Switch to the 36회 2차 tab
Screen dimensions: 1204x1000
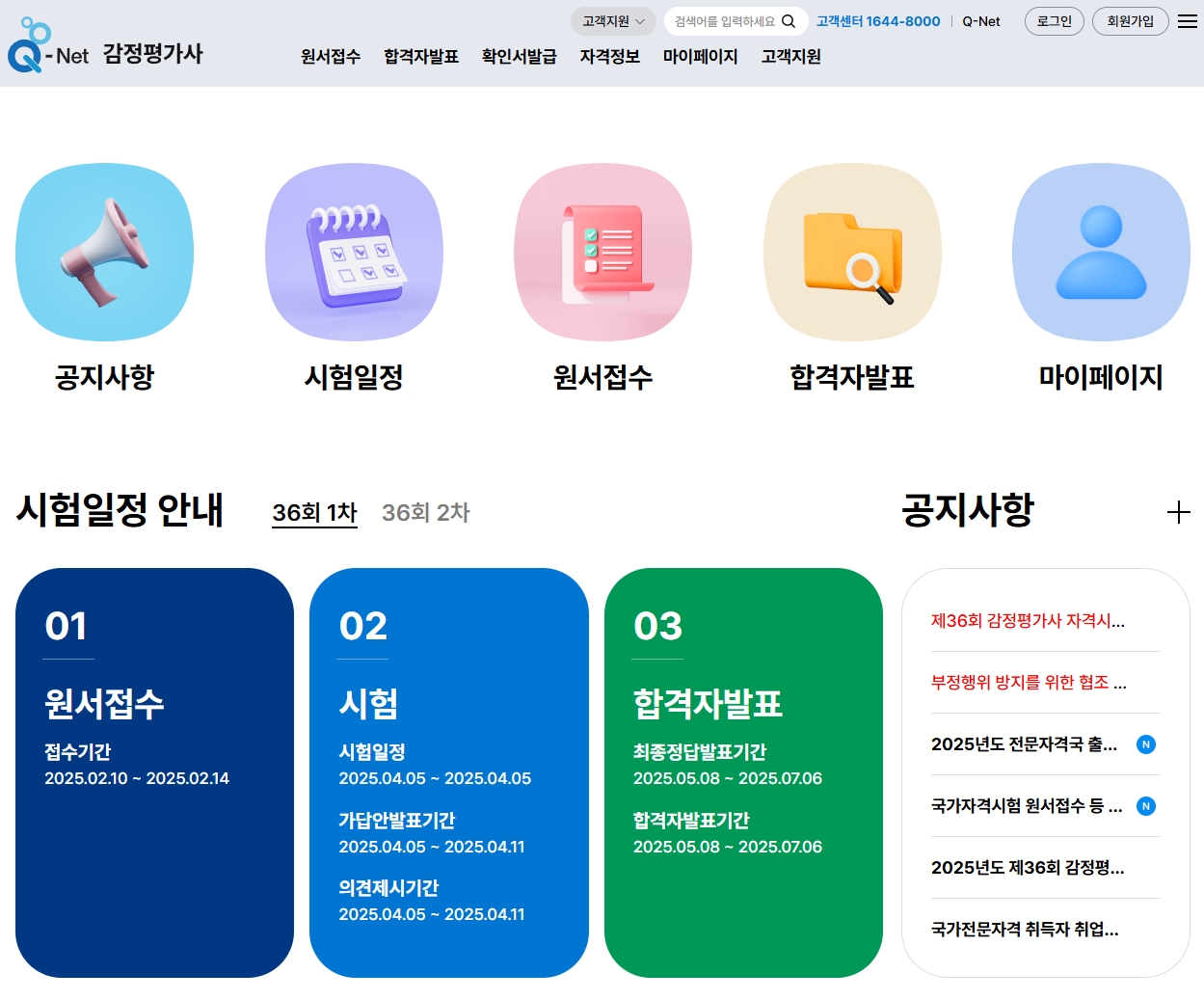(425, 512)
